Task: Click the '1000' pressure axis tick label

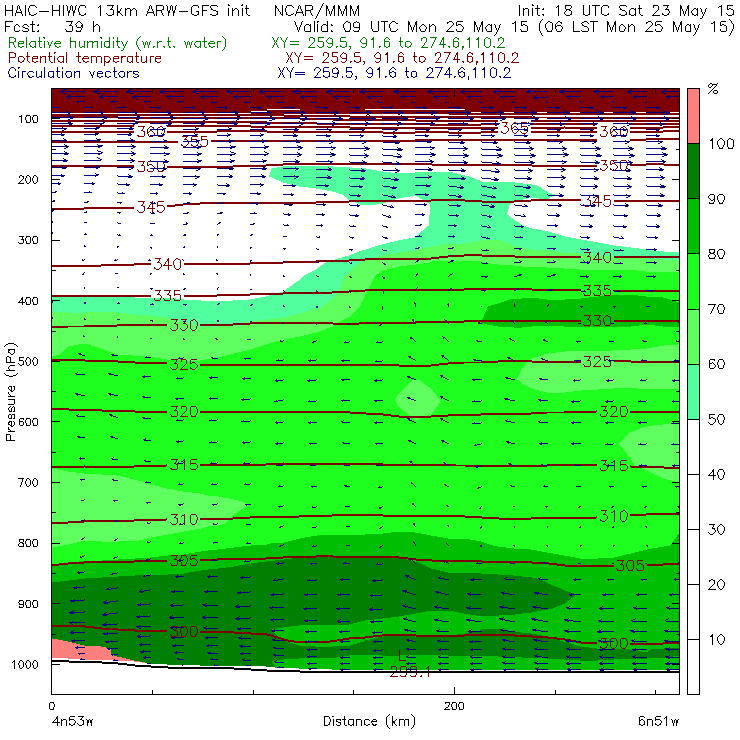Action: 25,664
